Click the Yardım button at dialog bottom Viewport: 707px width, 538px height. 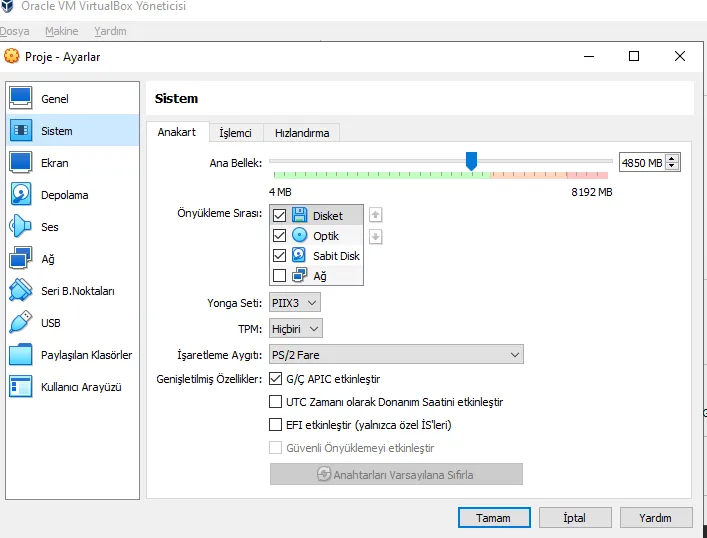(x=656, y=518)
